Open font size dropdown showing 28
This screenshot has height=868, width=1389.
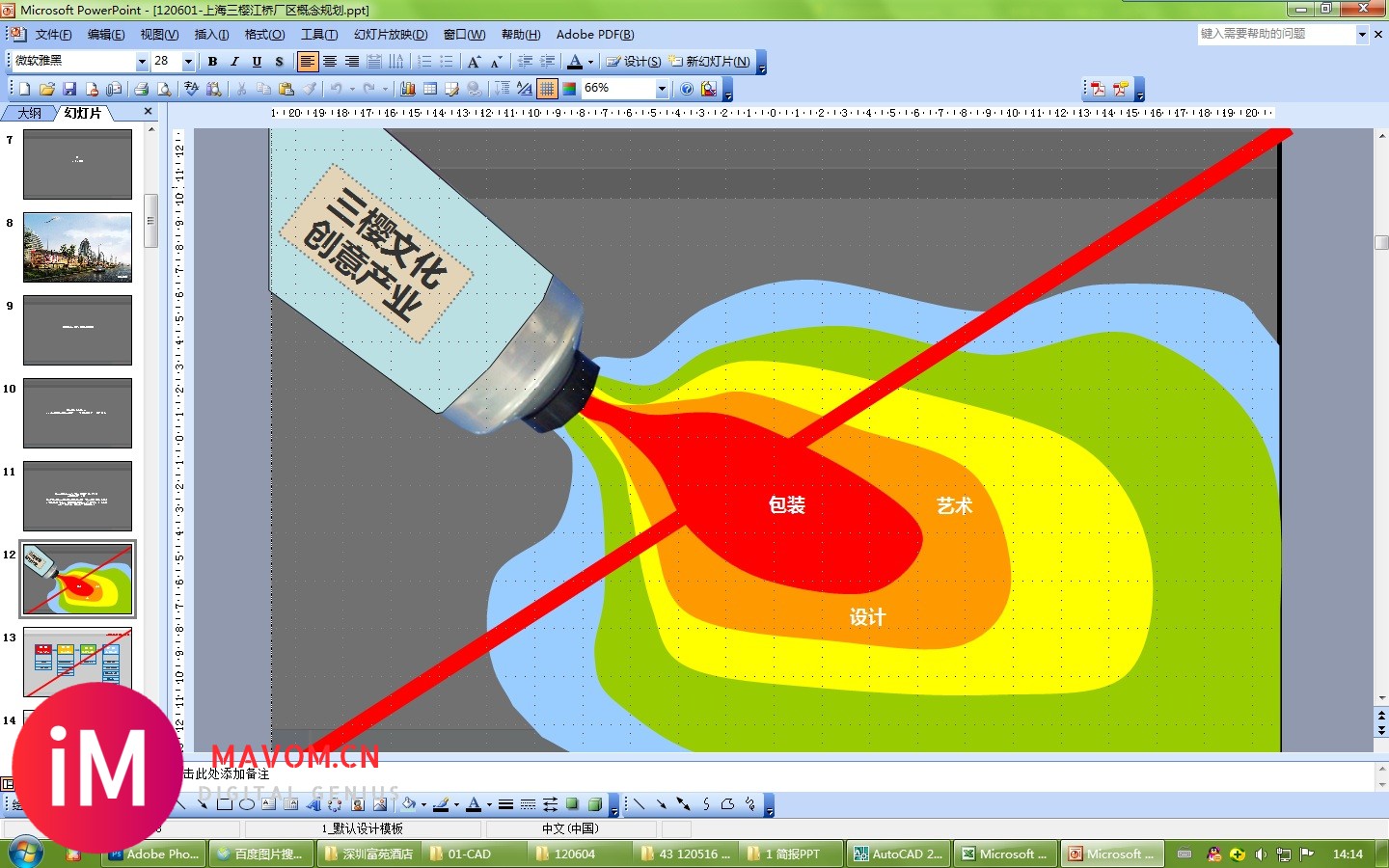coord(188,62)
